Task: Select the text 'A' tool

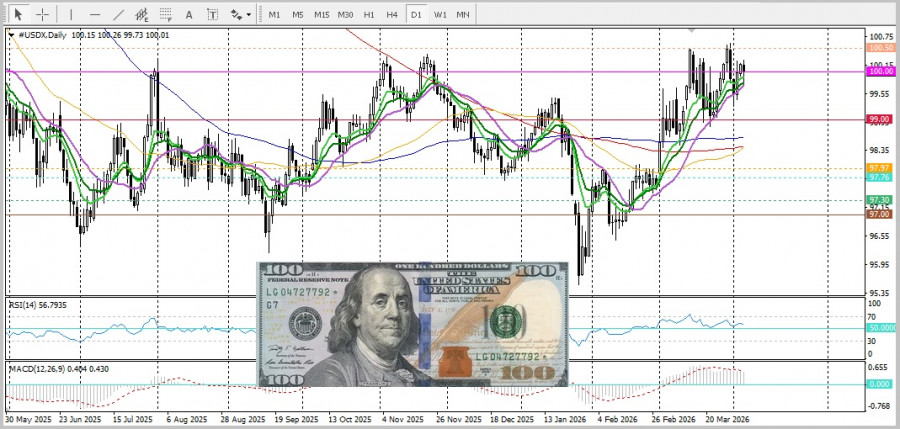Action: 189,15
